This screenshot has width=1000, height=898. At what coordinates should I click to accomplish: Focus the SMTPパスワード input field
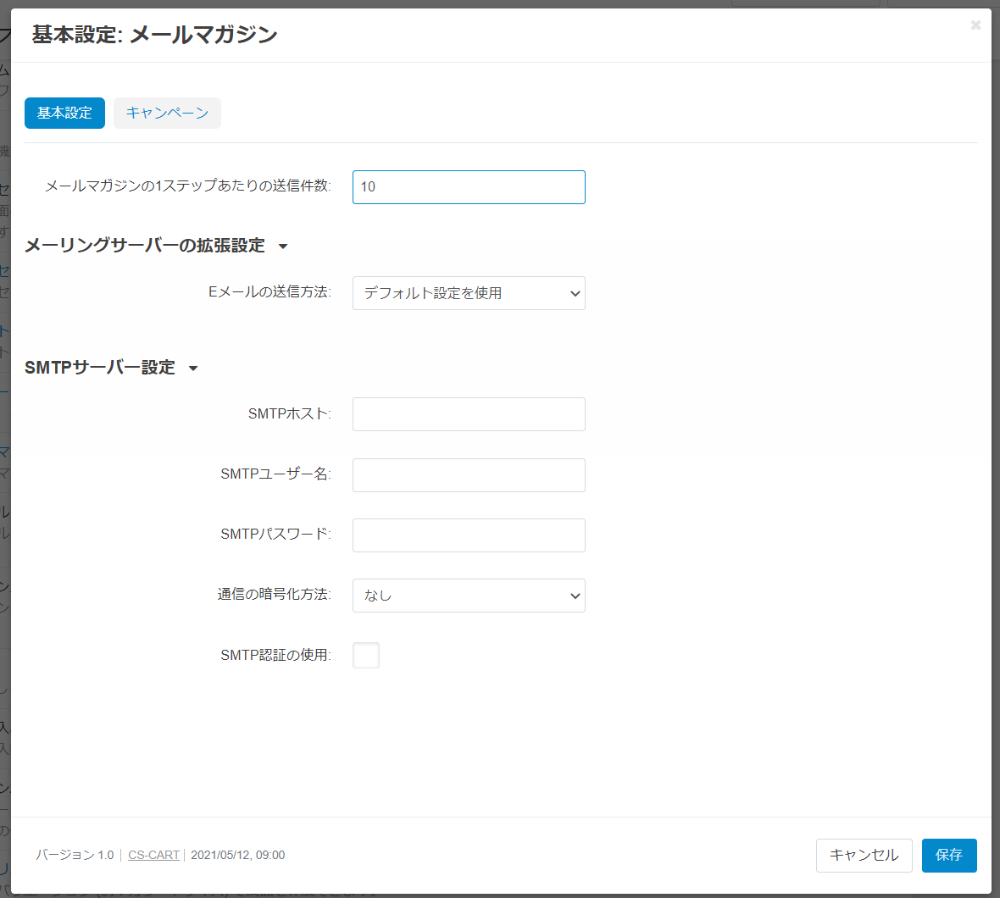[469, 534]
